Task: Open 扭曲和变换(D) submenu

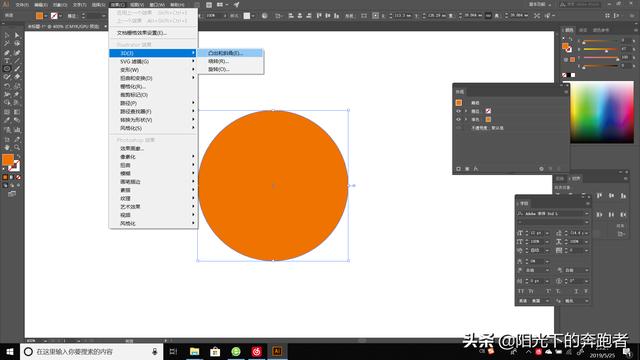Action: (x=153, y=78)
